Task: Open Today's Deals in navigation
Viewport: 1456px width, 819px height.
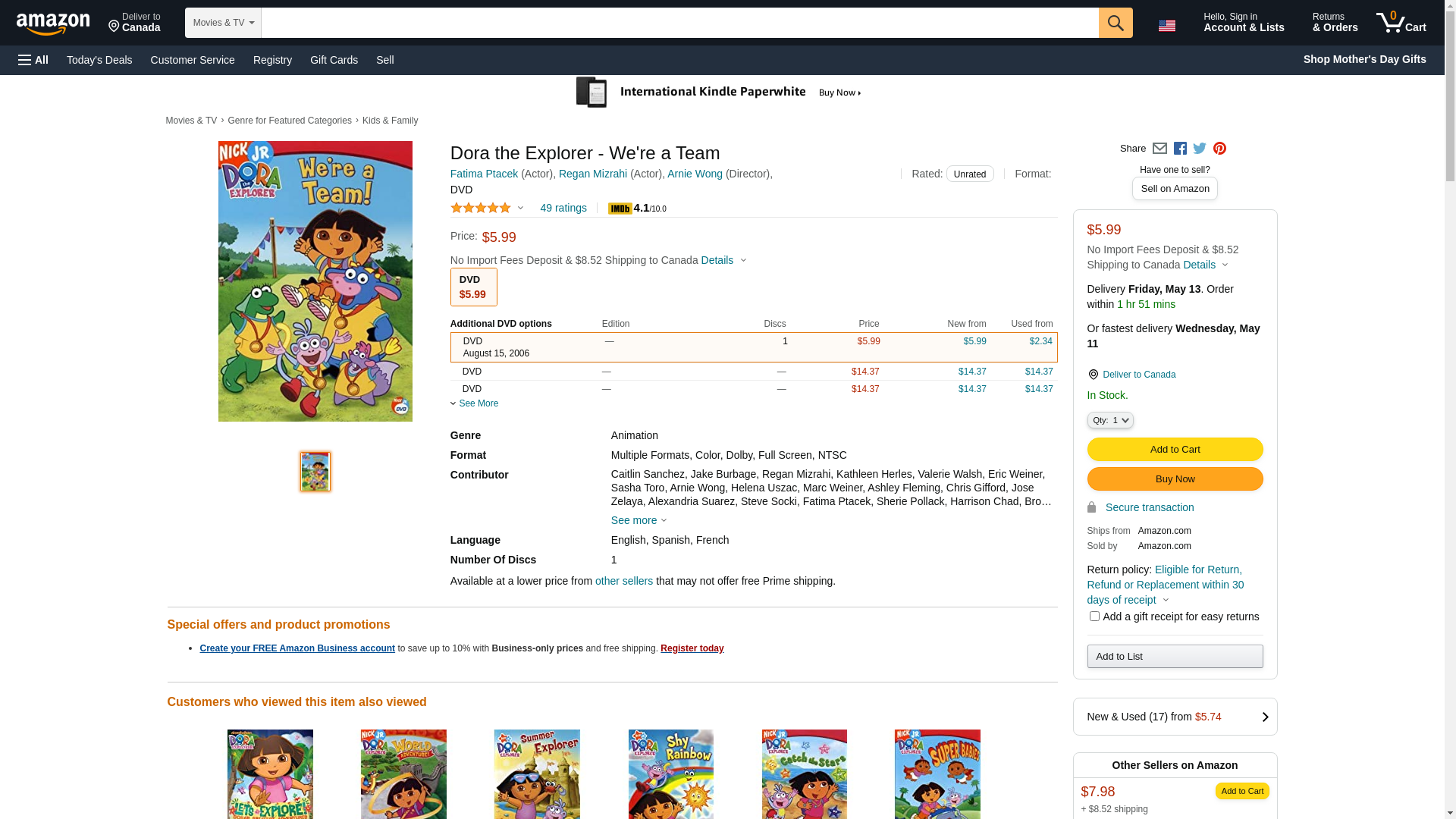Action: pyautogui.click(x=99, y=60)
